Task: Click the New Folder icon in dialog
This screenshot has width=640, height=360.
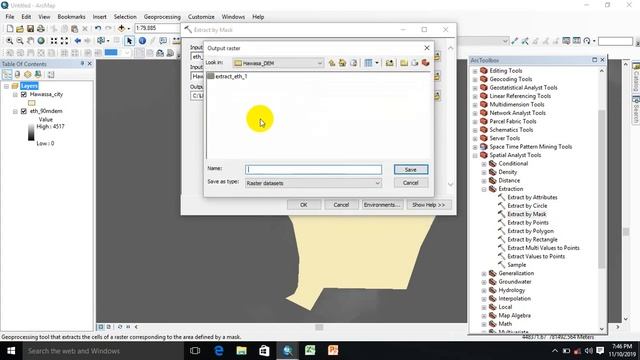Action: [404, 63]
